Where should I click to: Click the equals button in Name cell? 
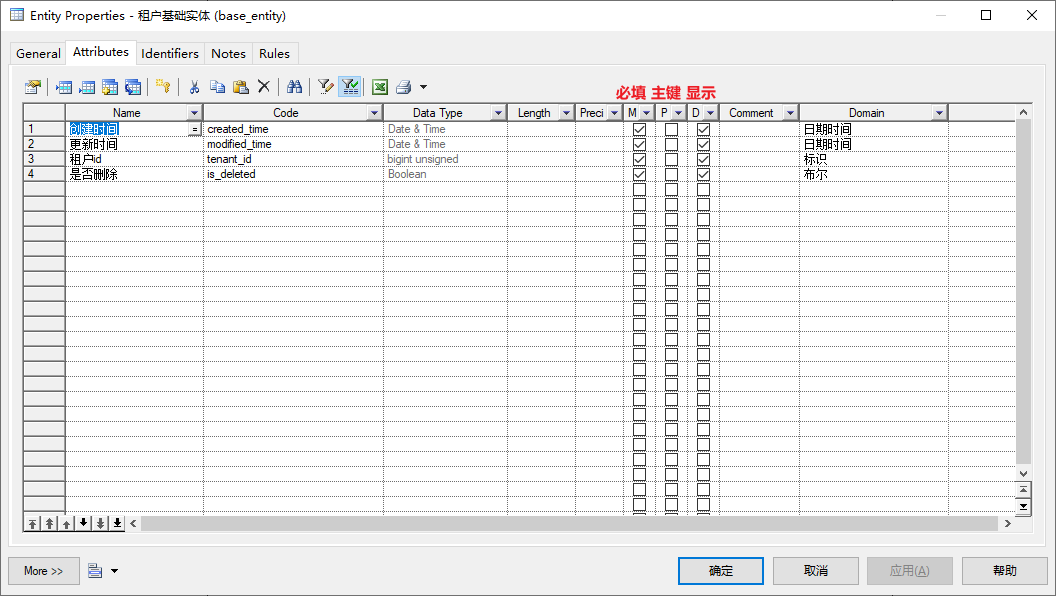point(195,129)
